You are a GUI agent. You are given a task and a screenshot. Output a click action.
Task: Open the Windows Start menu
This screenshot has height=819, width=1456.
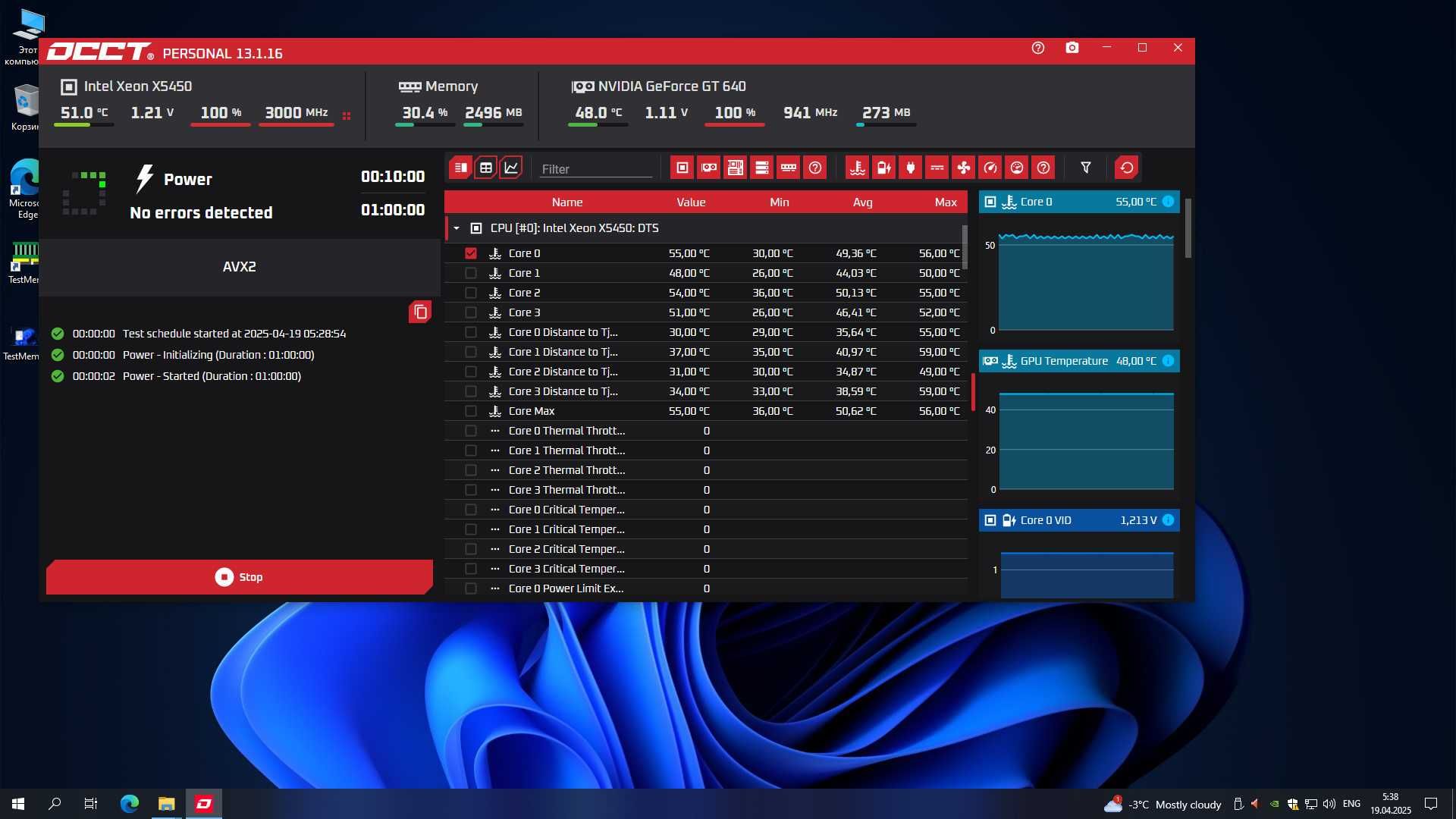[18, 804]
